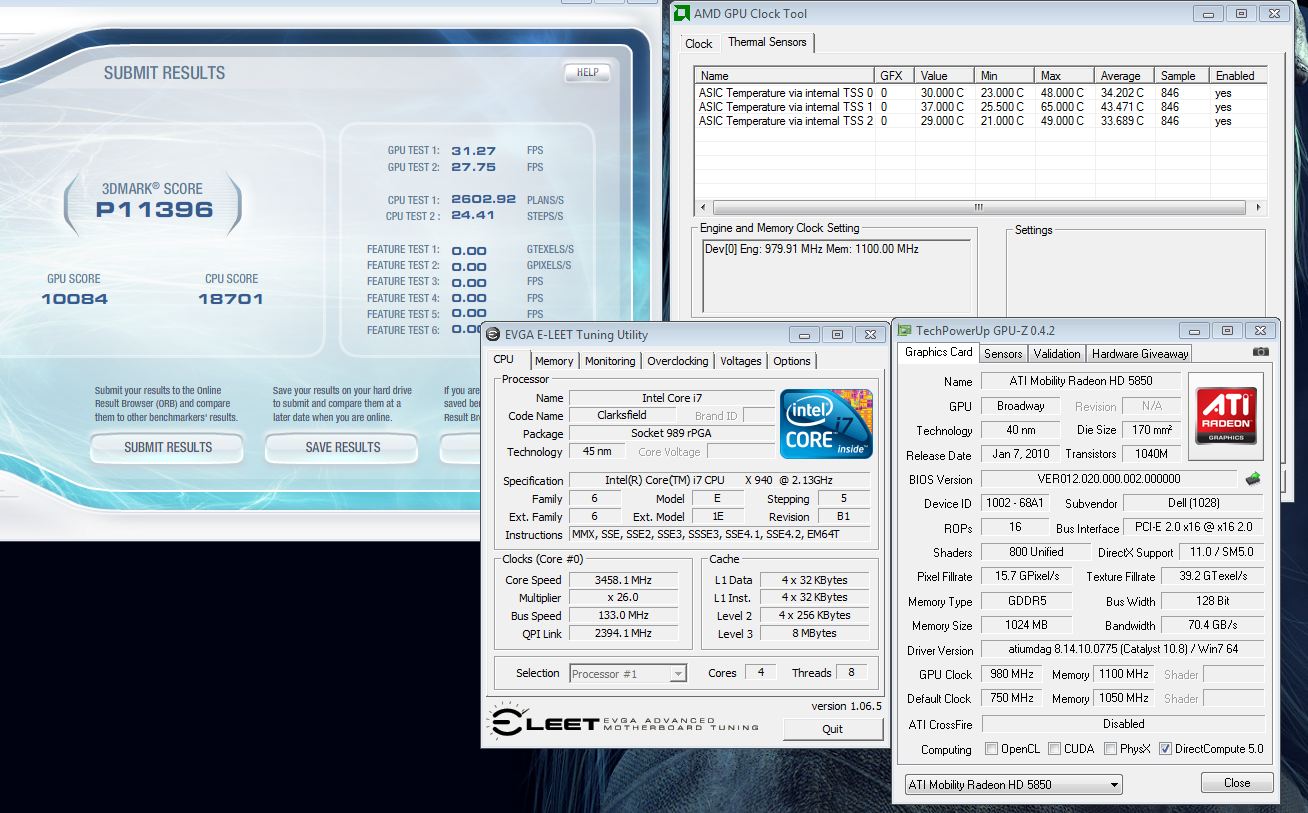
Task: Open the Validation tab in GPU-Z
Action: click(1057, 354)
